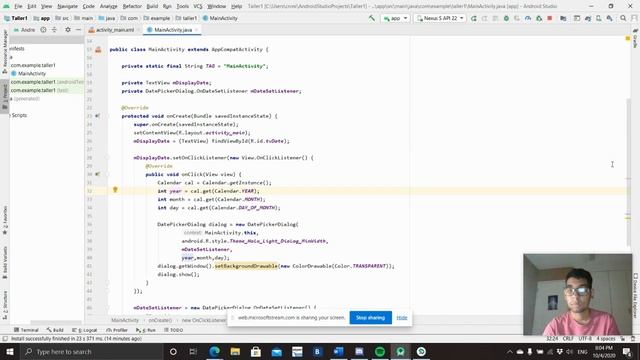This screenshot has height=360, width=640.
Task: Click related XML file gutter icon
Action: (x=98, y=49)
